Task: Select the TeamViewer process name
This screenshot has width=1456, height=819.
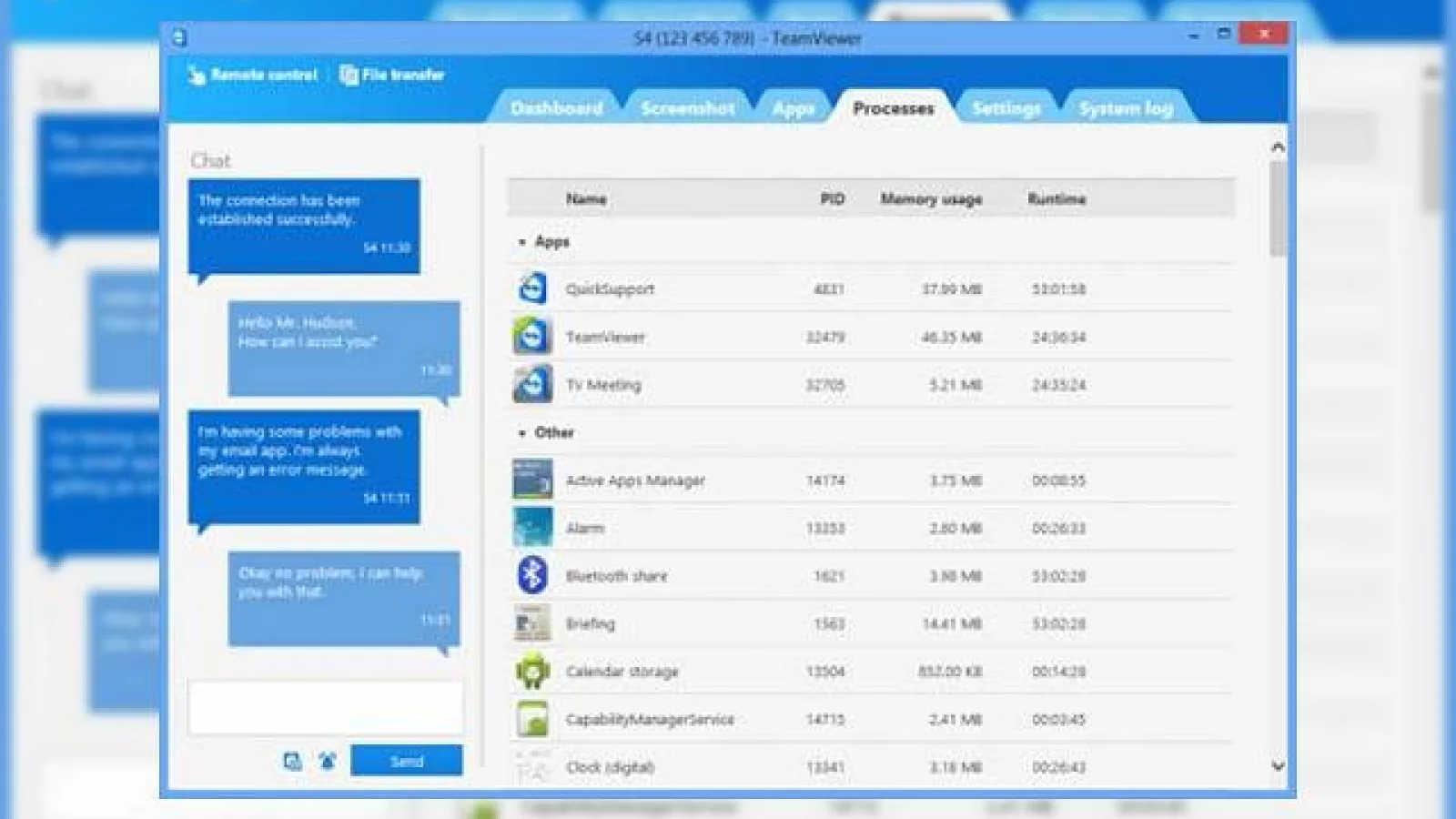Action: 605,338
